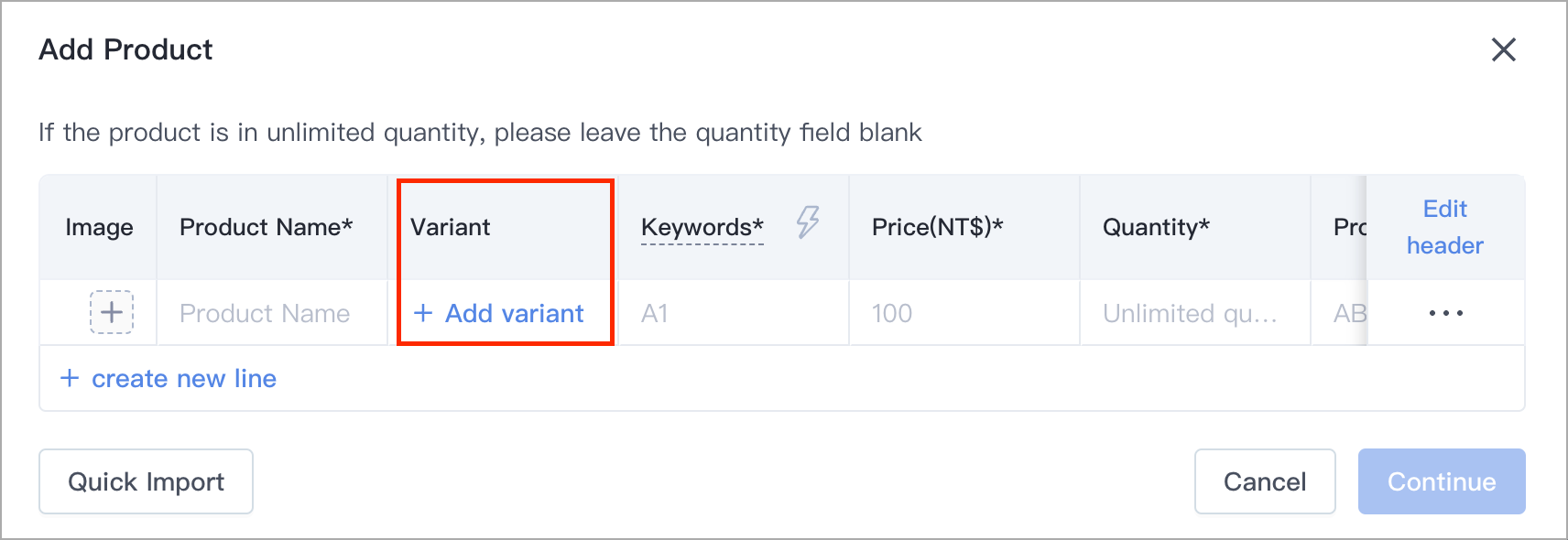Image resolution: width=1568 pixels, height=540 pixels.
Task: Click the Product Name input field
Action: (x=271, y=313)
